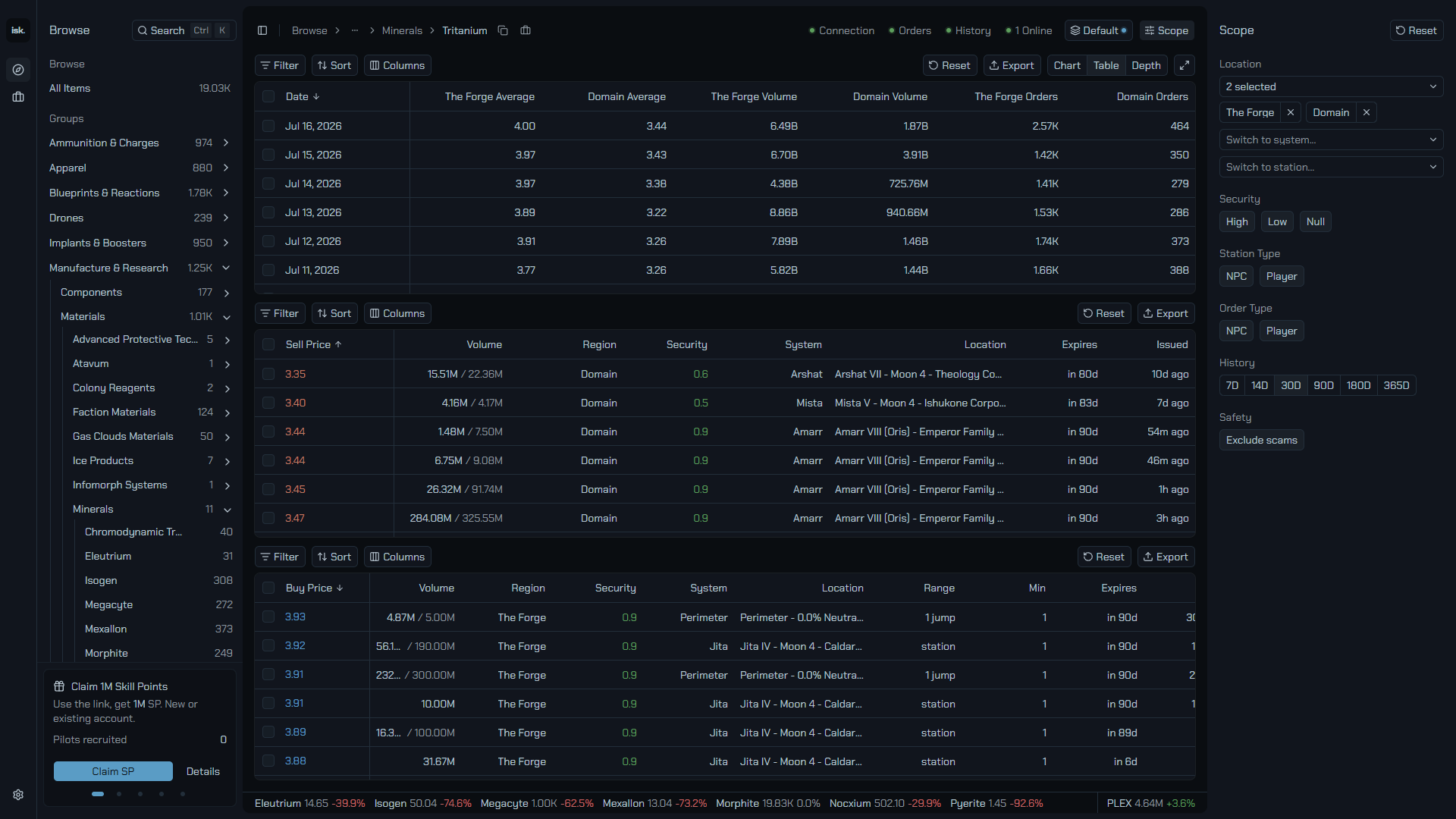Viewport: 1456px width, 819px height.
Task: Select all buy orders checkbox
Action: (x=268, y=588)
